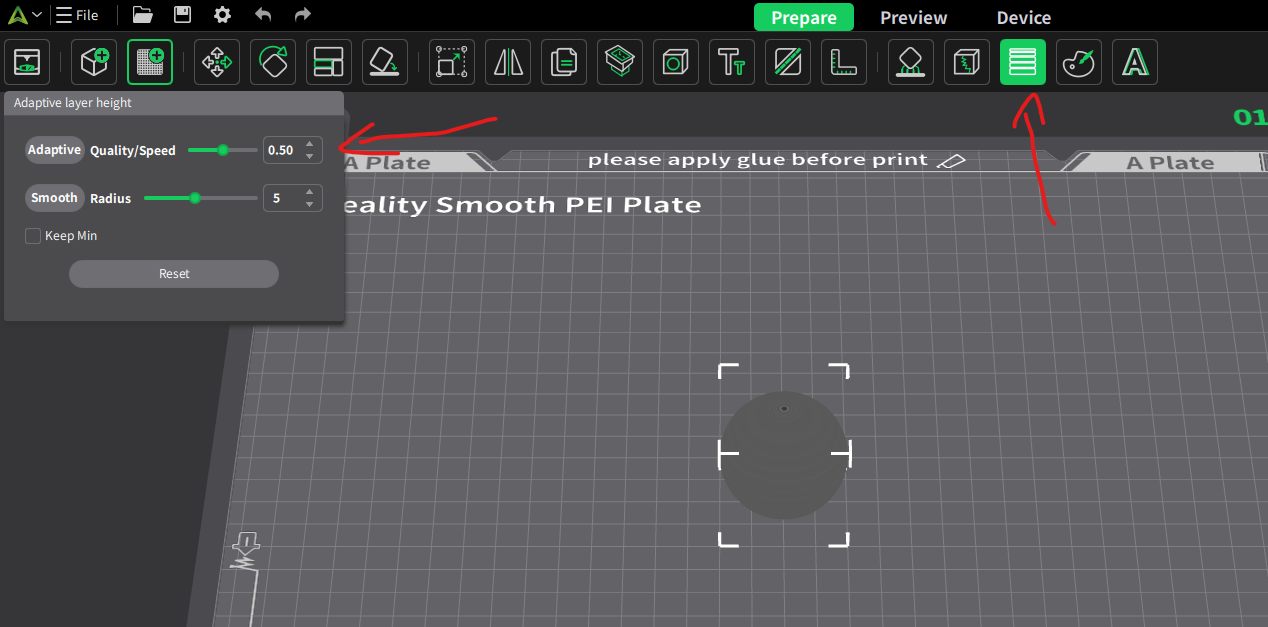Click the hollow cube drill icon
Image resolution: width=1268 pixels, height=627 pixels.
click(677, 62)
